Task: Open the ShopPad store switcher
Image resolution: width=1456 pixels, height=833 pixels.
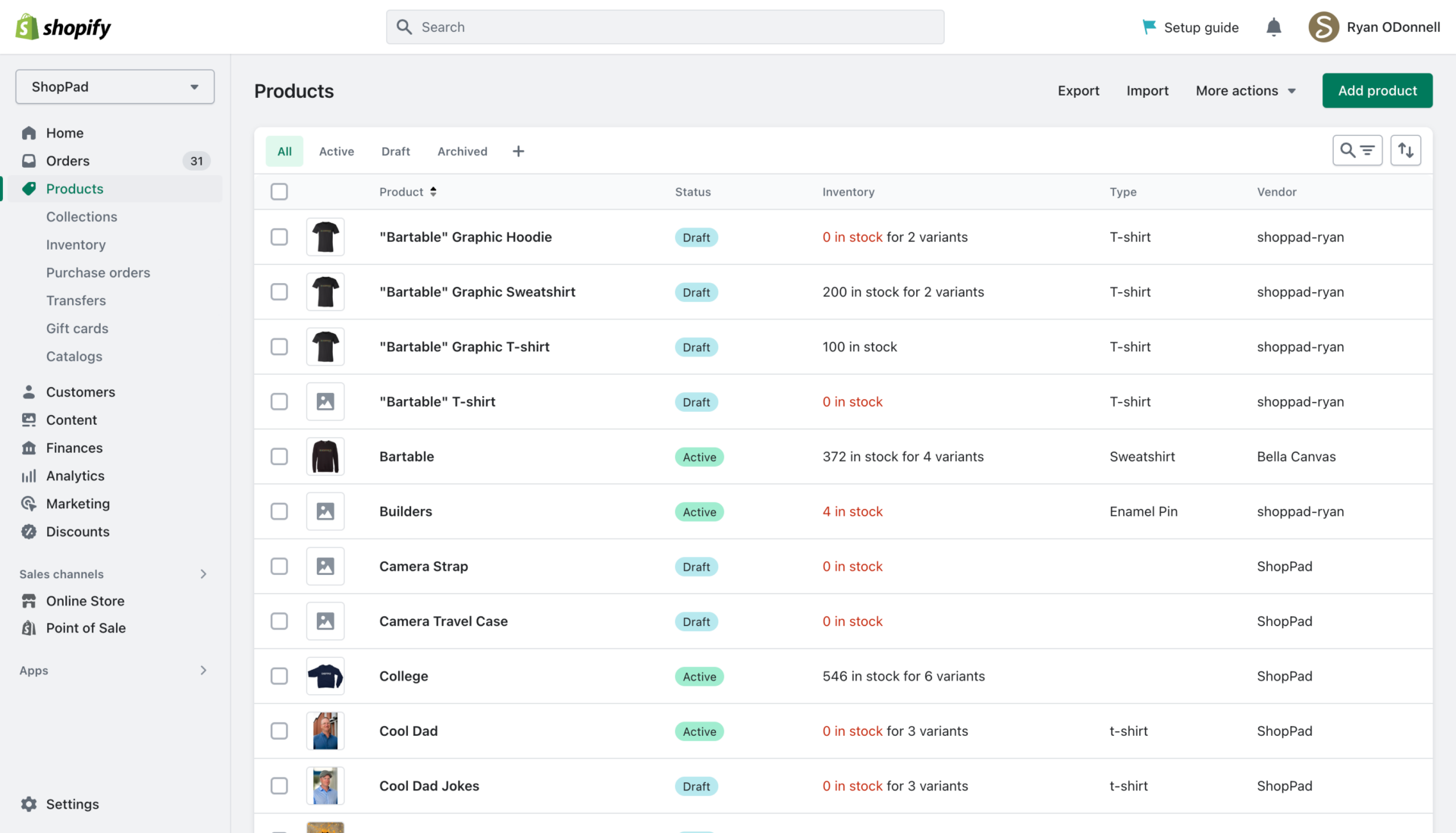Action: point(115,86)
